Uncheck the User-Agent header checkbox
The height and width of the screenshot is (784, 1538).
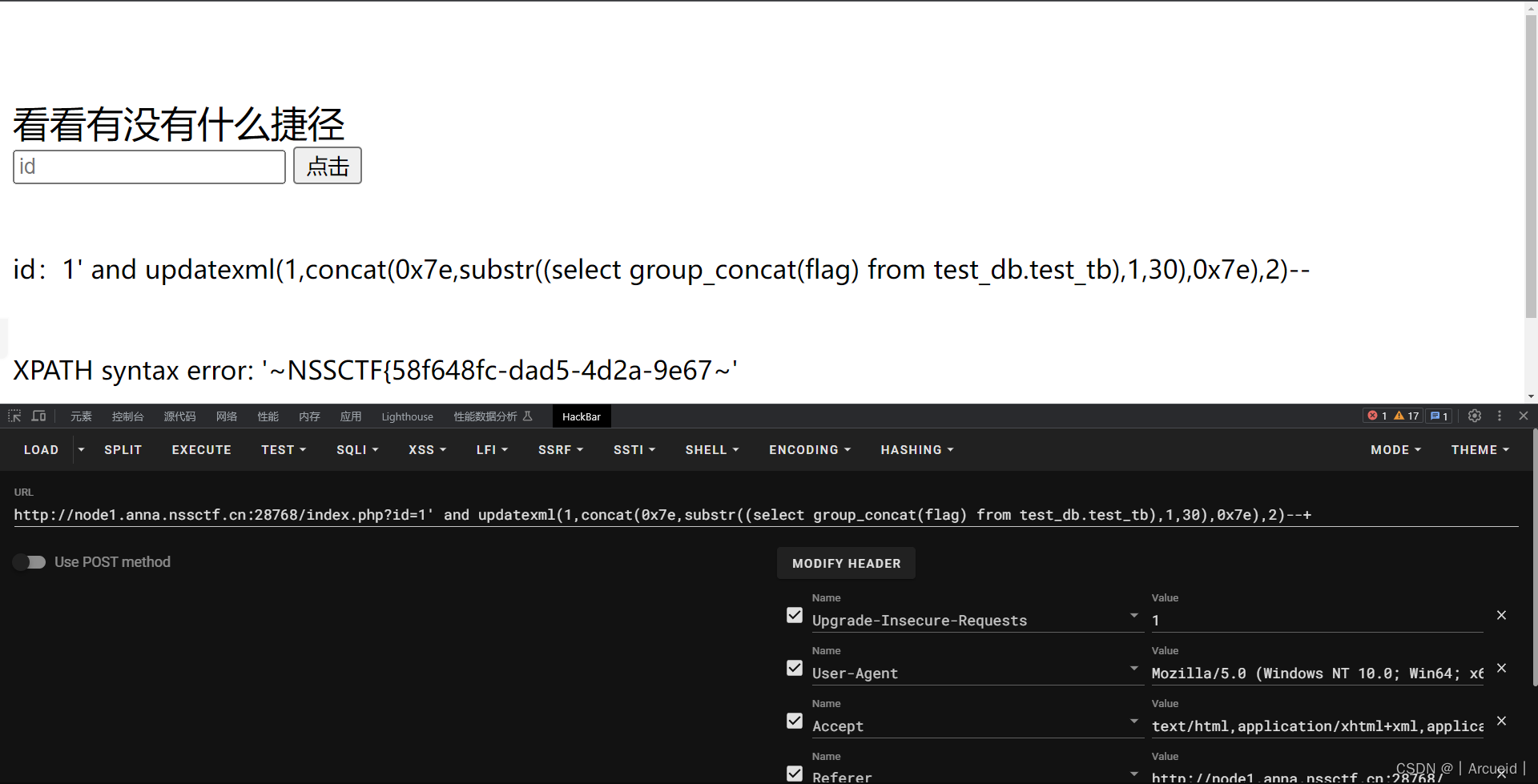click(x=795, y=668)
